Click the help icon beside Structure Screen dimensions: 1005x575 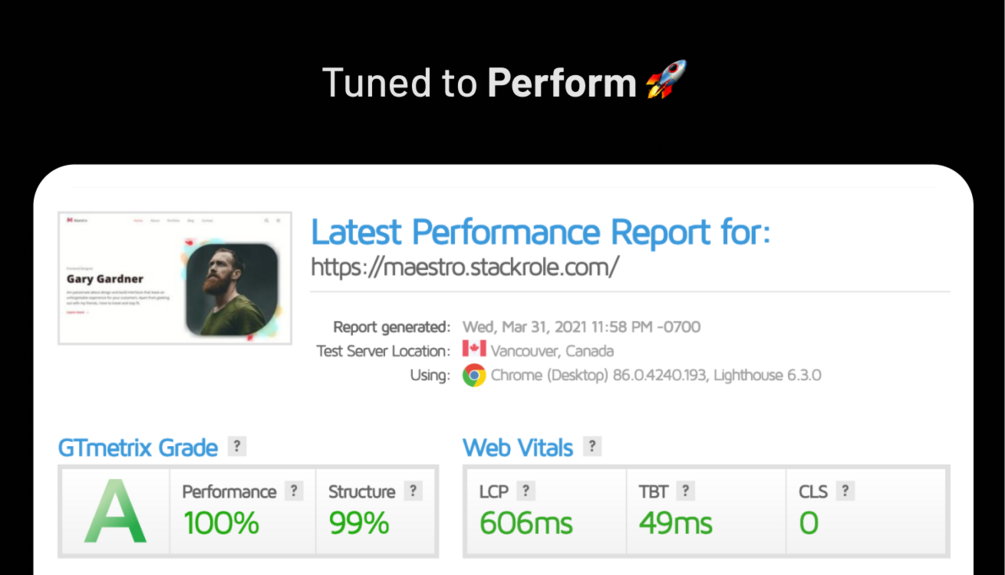[413, 491]
